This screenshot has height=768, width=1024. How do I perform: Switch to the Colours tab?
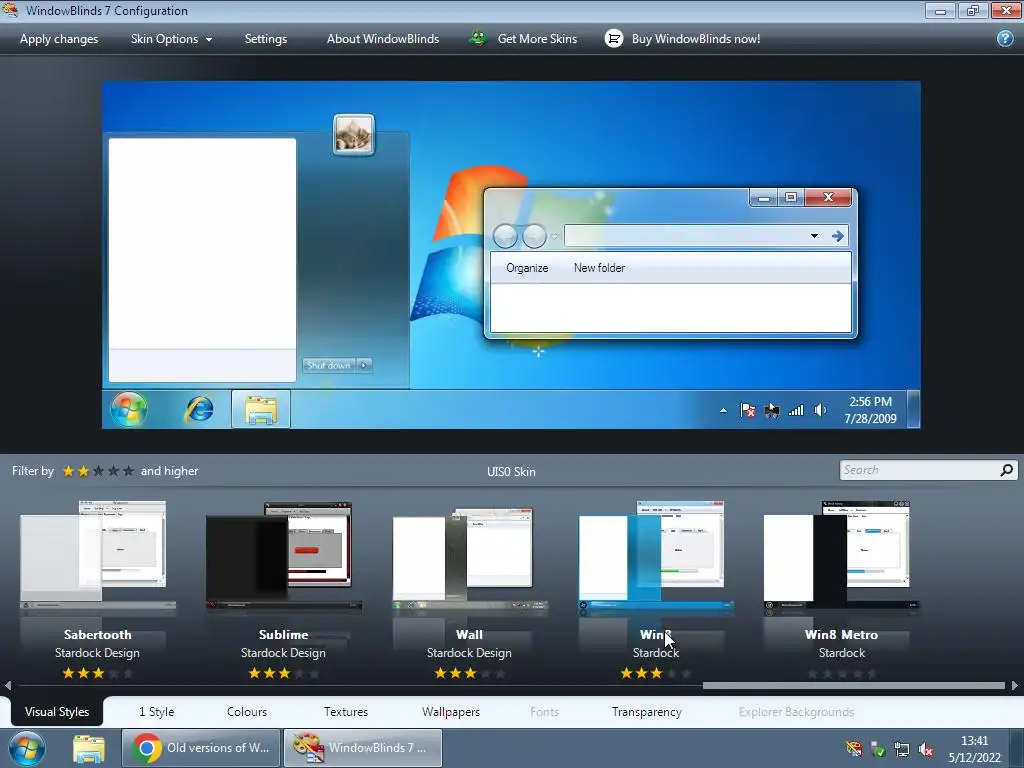247,712
